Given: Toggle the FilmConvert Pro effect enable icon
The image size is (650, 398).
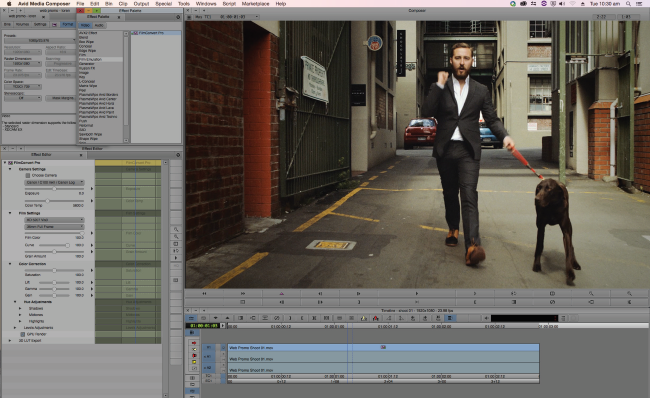Looking at the screenshot, I should [11, 163].
